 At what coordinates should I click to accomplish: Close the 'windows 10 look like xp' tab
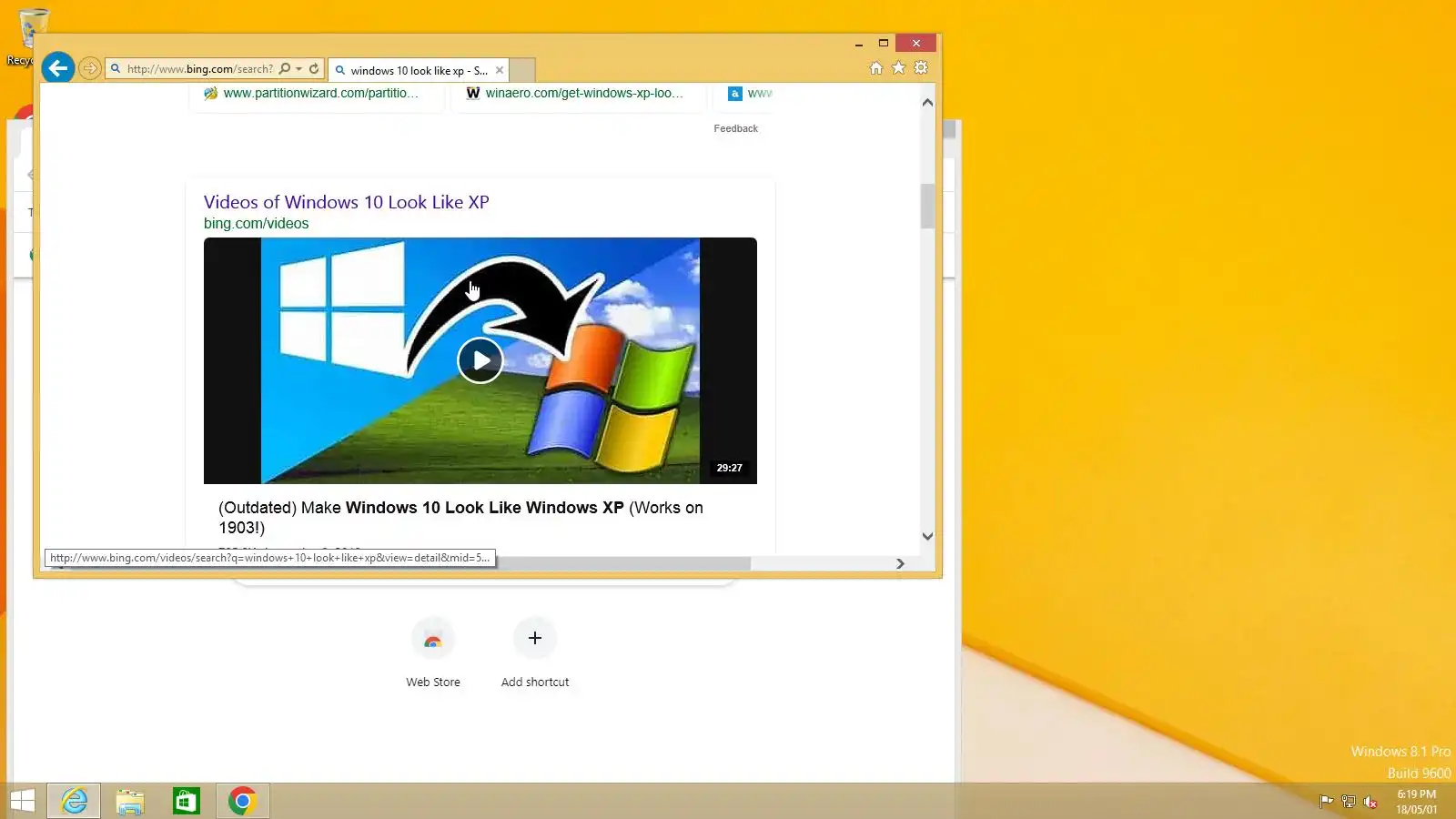[x=500, y=70]
